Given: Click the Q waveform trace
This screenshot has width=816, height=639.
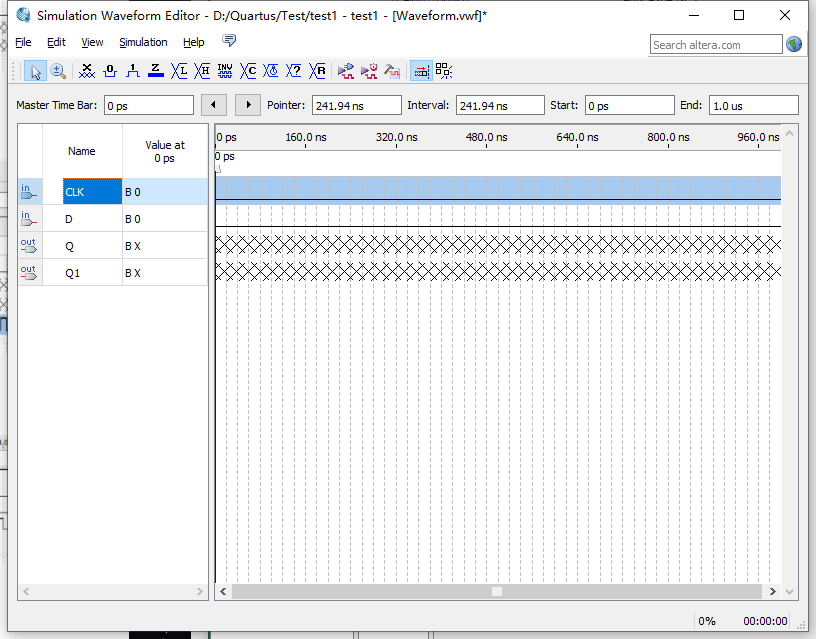Looking at the screenshot, I should pos(498,244).
